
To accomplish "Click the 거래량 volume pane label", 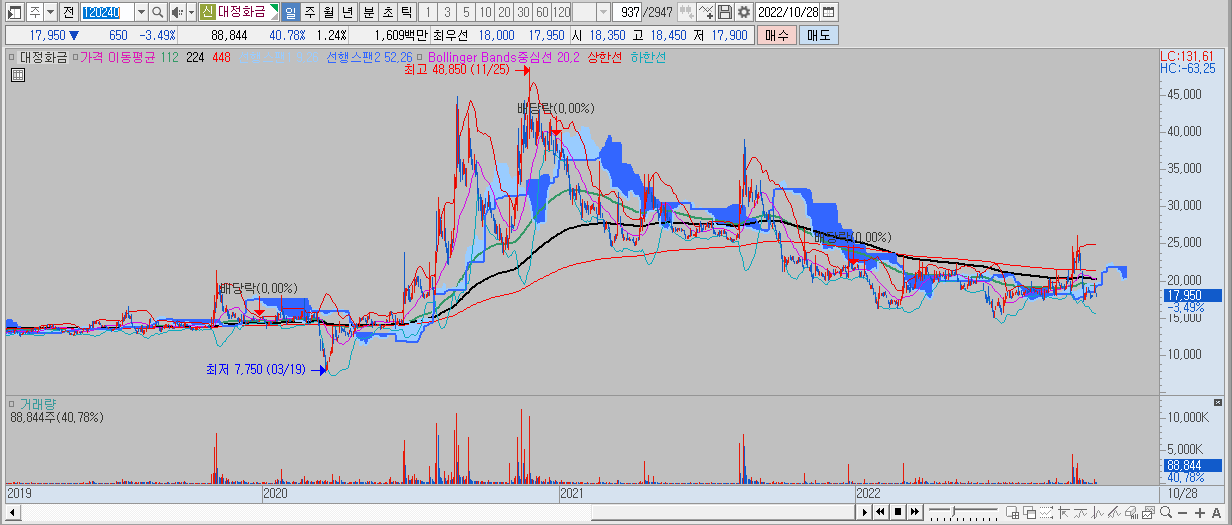I will [x=36, y=404].
